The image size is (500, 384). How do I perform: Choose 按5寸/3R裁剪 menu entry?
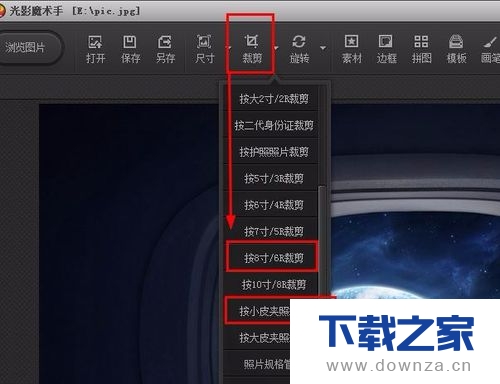coord(271,179)
